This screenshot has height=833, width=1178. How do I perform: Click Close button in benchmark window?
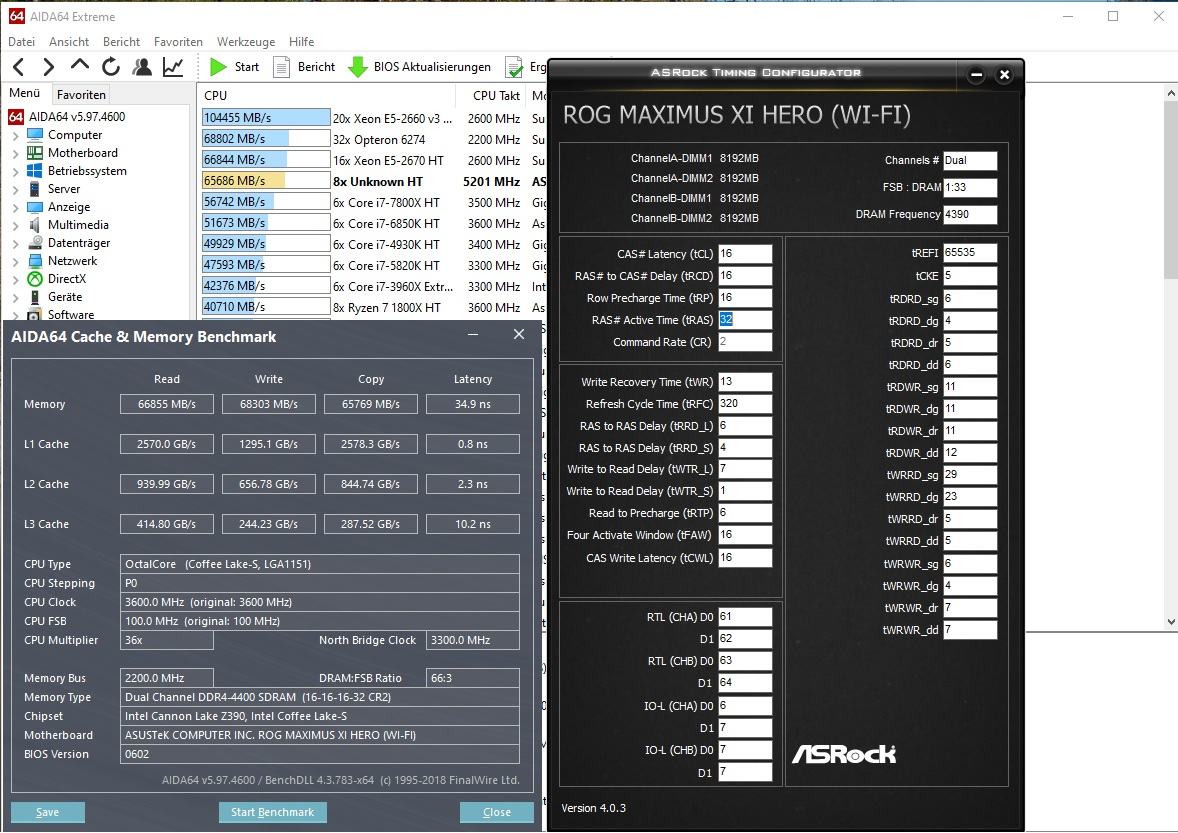497,812
